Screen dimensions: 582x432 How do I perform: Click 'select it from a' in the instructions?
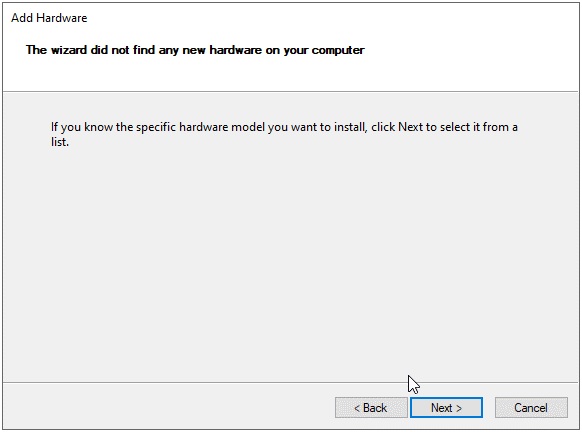coord(479,127)
